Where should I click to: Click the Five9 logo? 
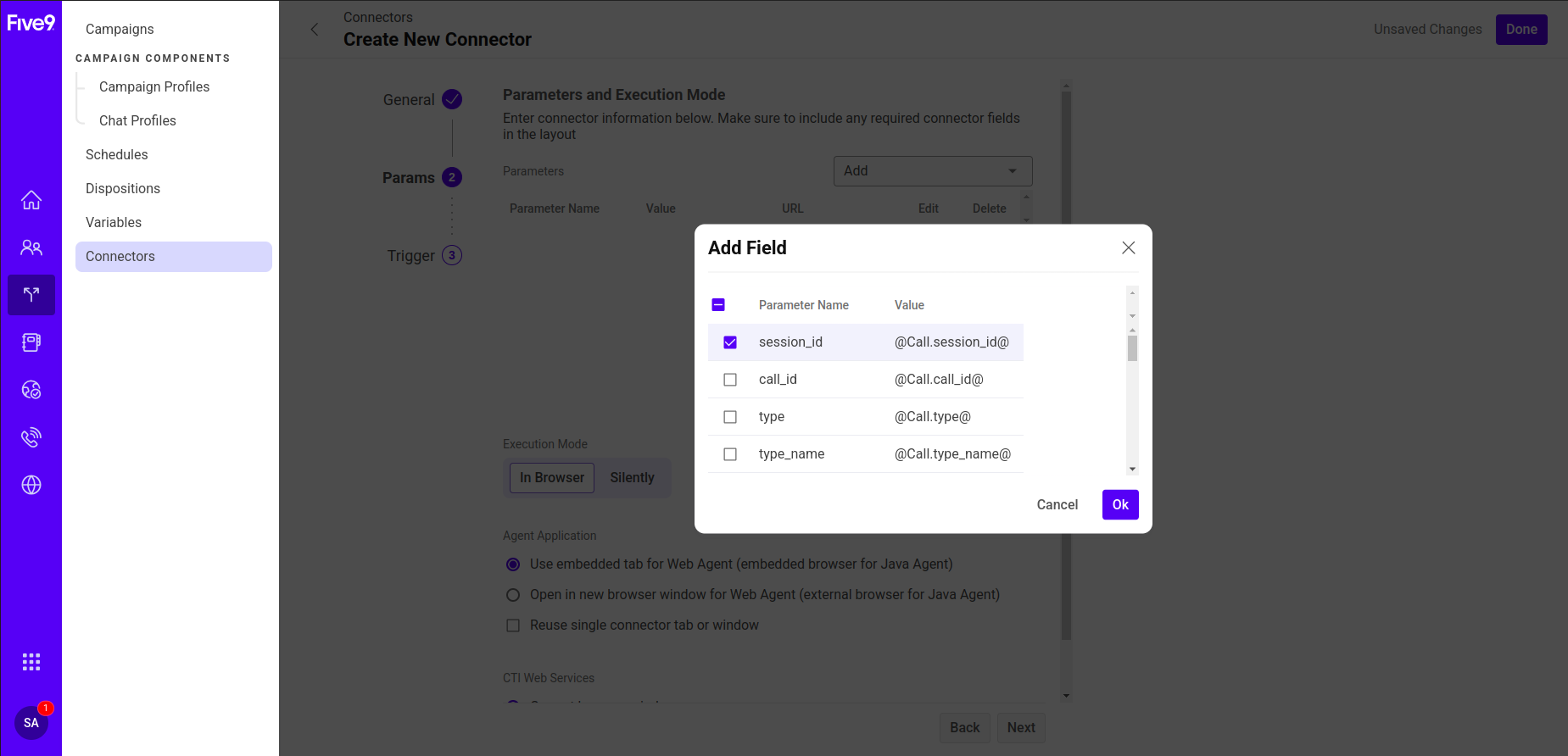(31, 23)
